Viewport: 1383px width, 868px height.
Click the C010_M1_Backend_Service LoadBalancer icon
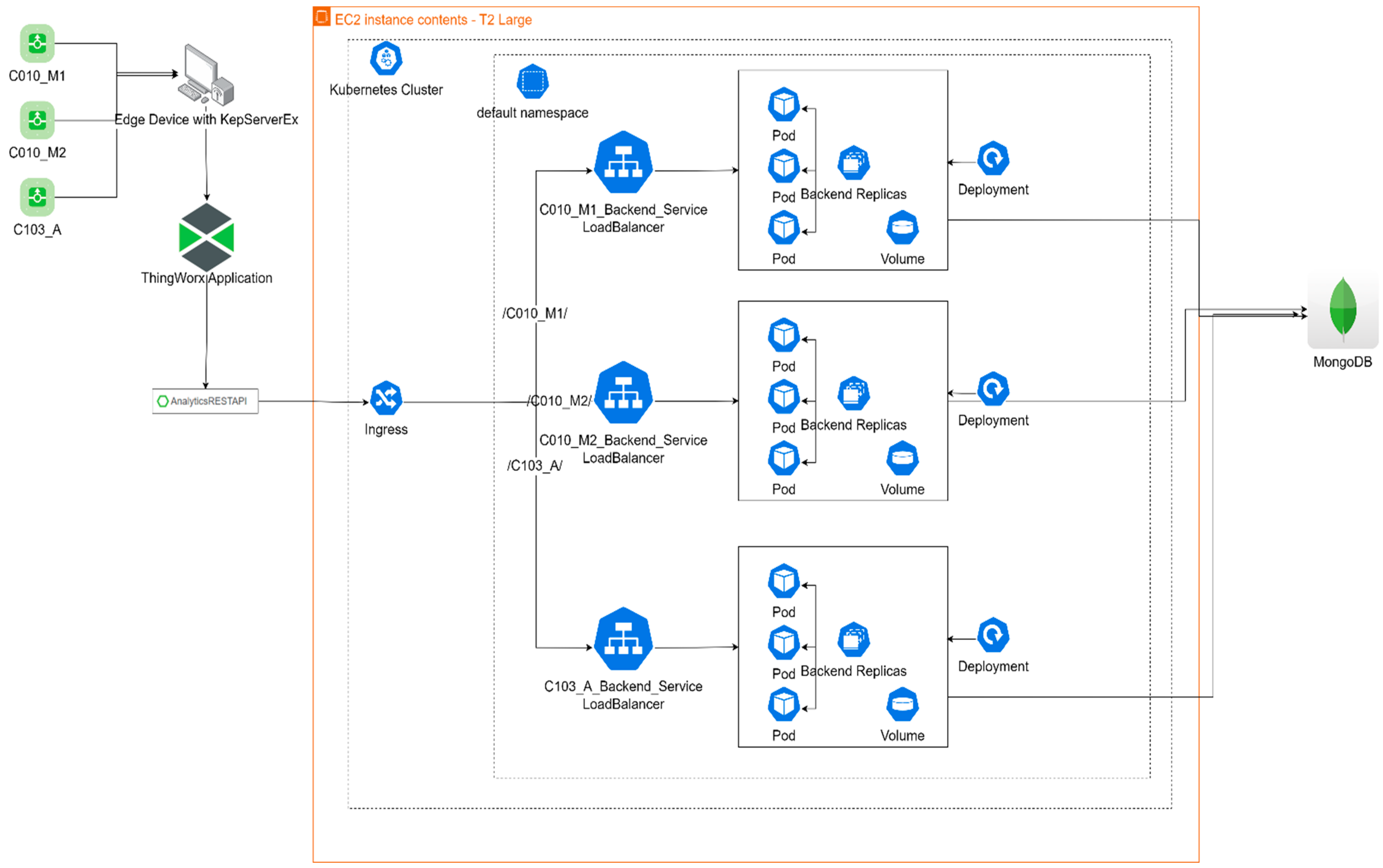pyautogui.click(x=623, y=162)
